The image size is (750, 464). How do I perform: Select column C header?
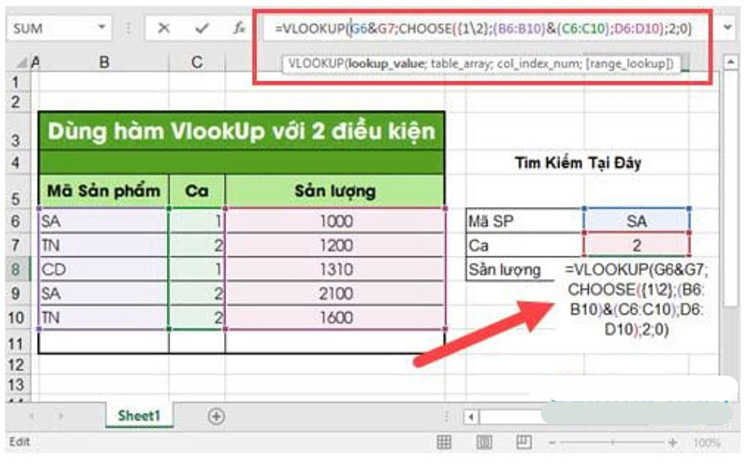pyautogui.click(x=197, y=62)
